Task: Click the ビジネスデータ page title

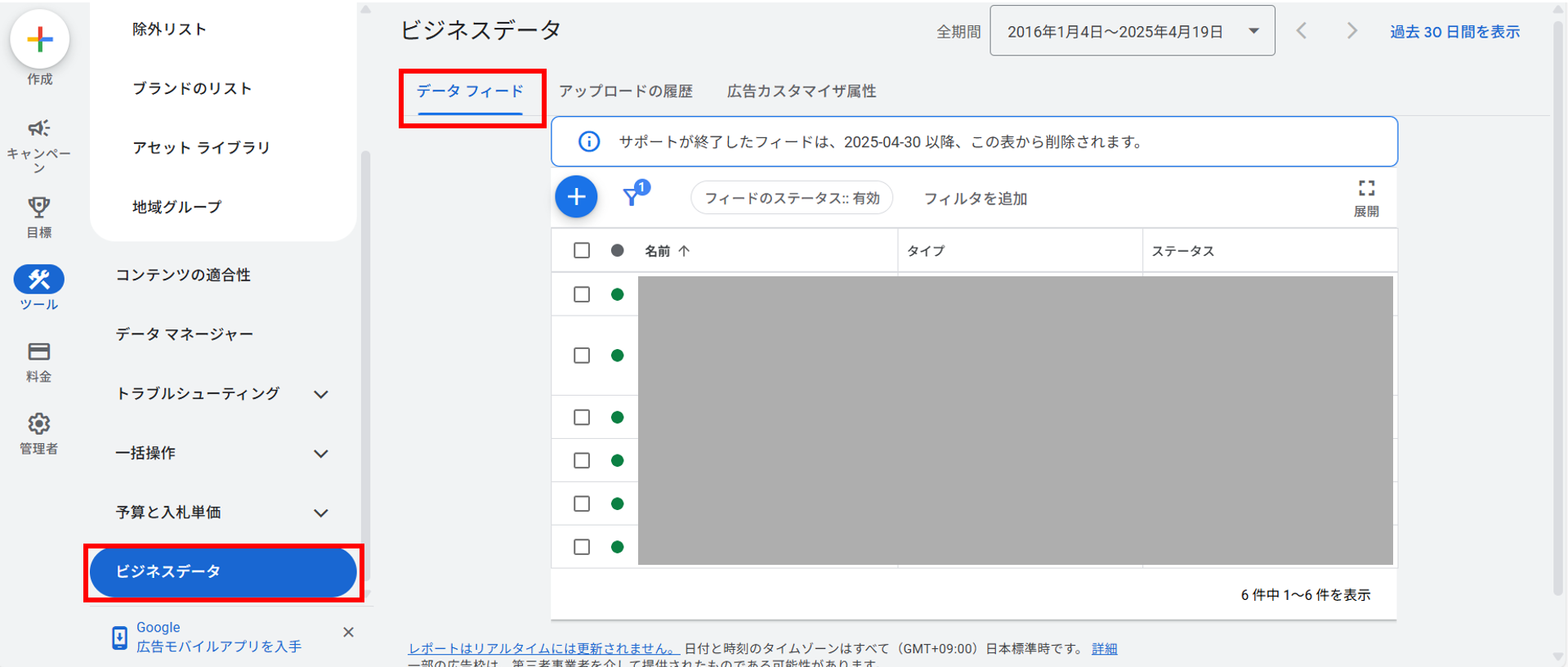Action: [x=480, y=30]
